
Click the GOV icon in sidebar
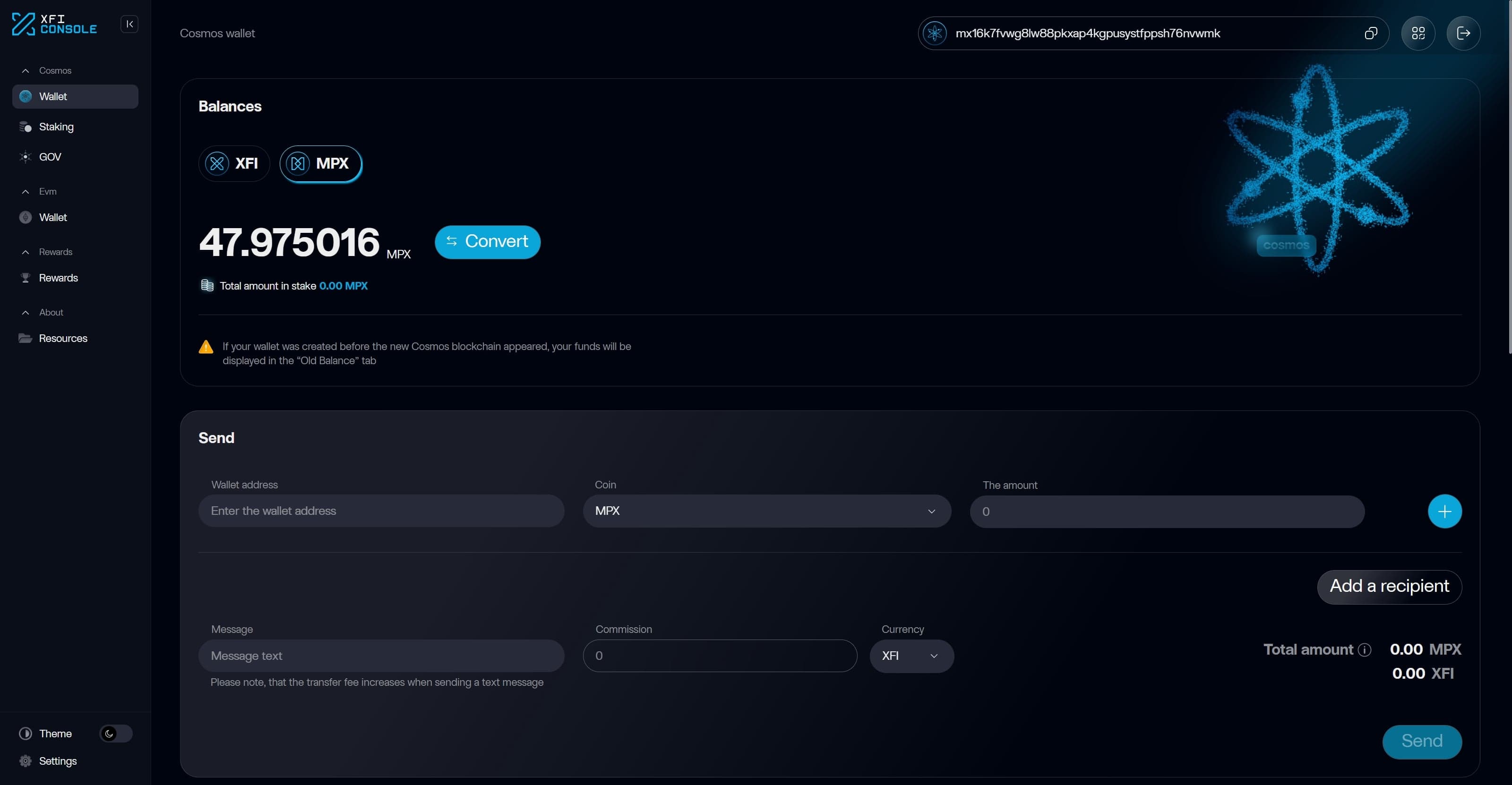(25, 157)
